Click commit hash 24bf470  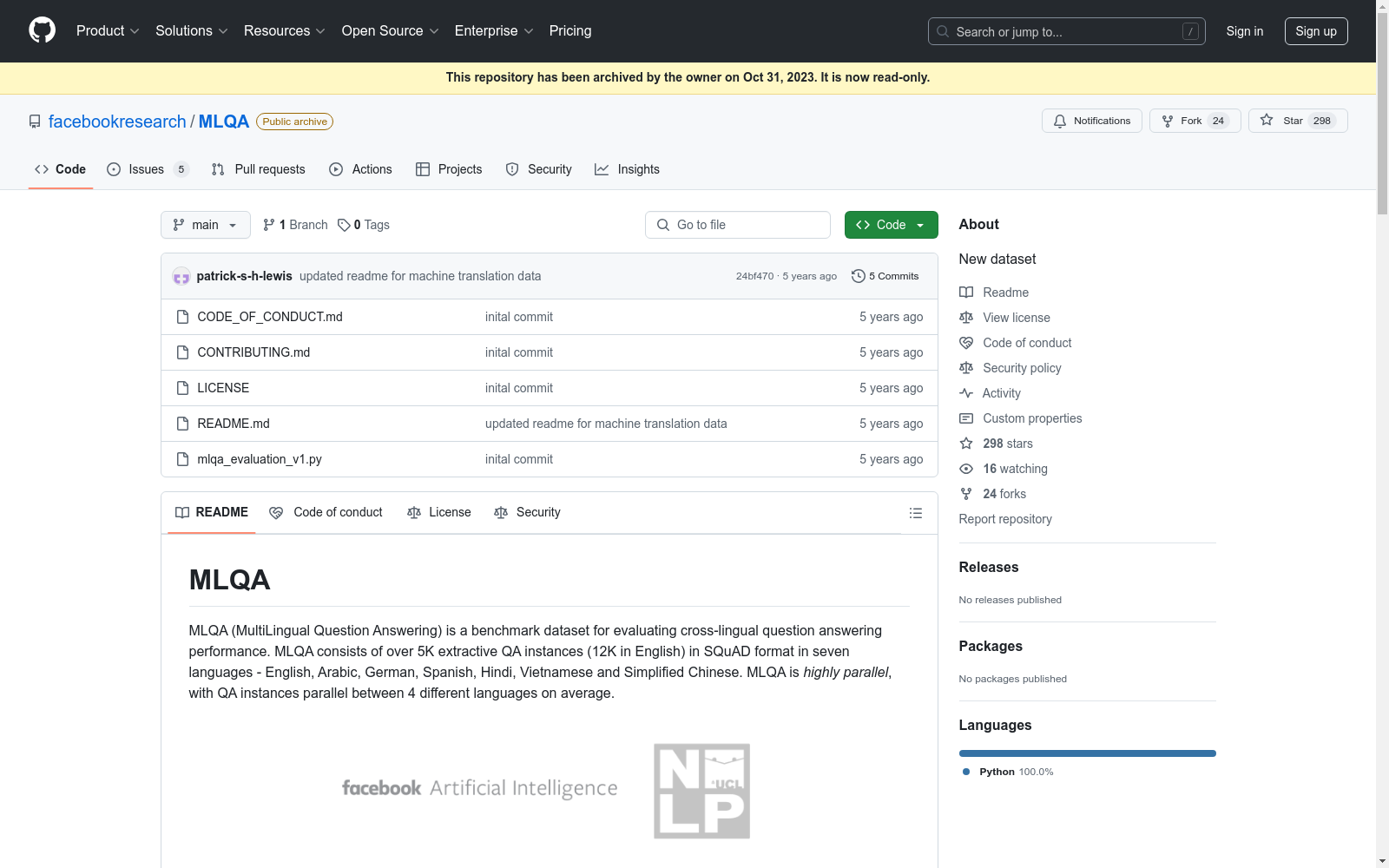[x=754, y=276]
